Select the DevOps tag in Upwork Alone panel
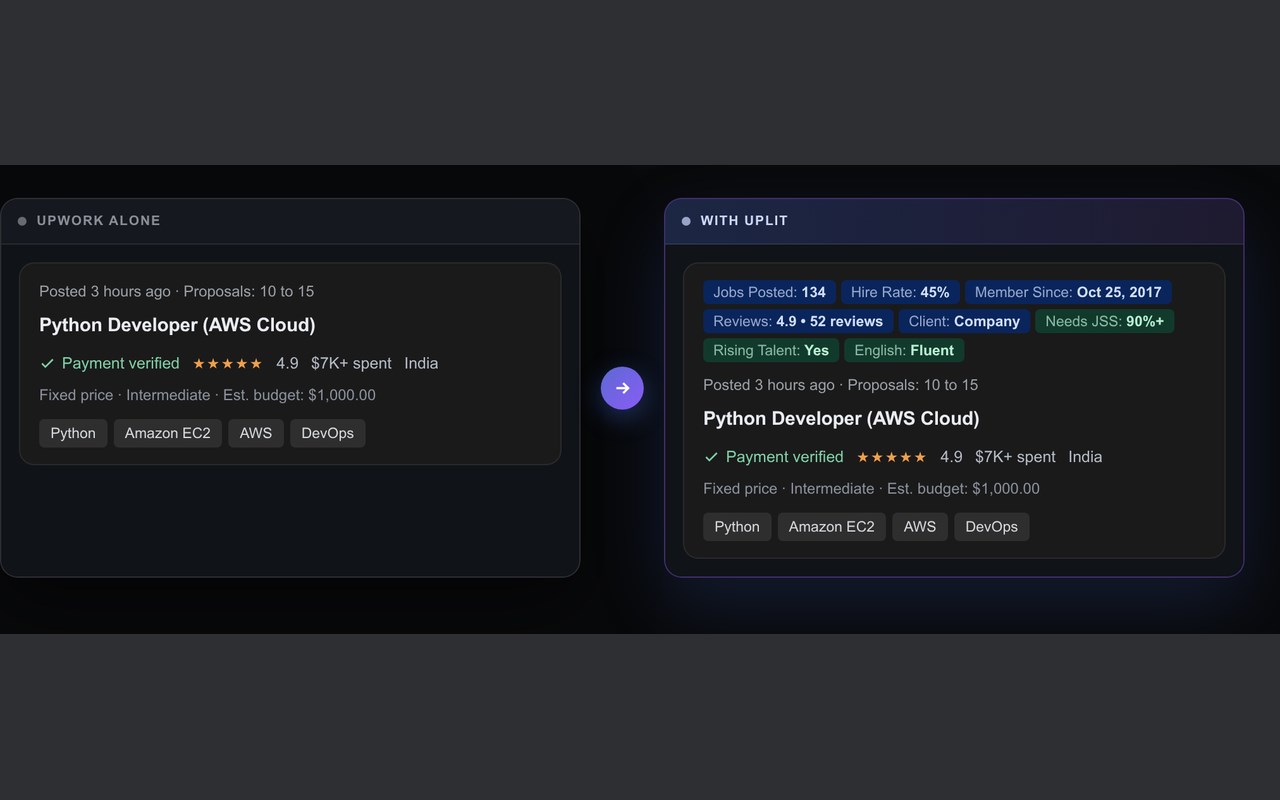The height and width of the screenshot is (800, 1280). (328, 433)
